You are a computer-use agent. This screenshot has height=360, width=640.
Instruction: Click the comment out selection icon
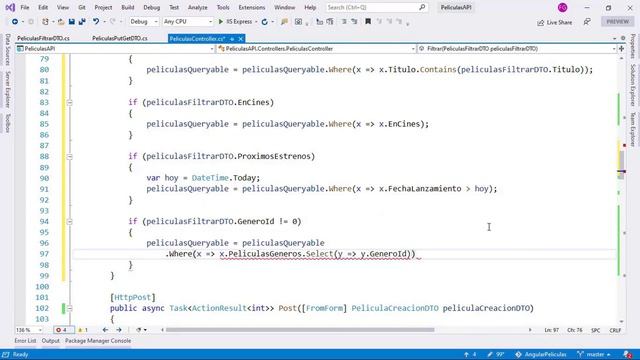pos(344,22)
